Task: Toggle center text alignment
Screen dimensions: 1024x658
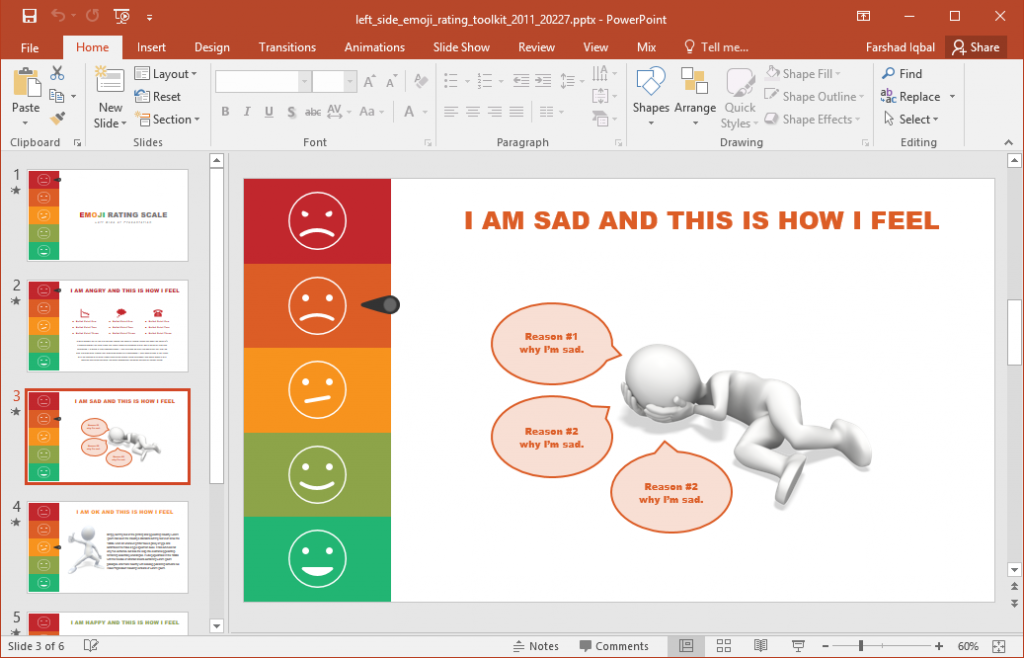Action: [x=473, y=112]
